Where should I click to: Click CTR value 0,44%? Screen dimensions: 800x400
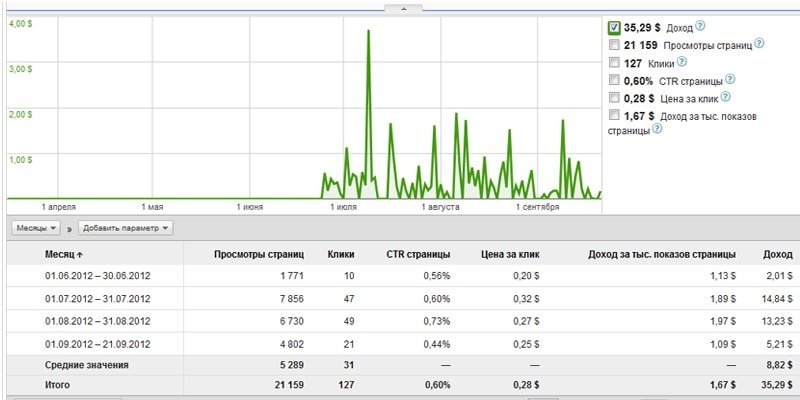pyautogui.click(x=437, y=344)
